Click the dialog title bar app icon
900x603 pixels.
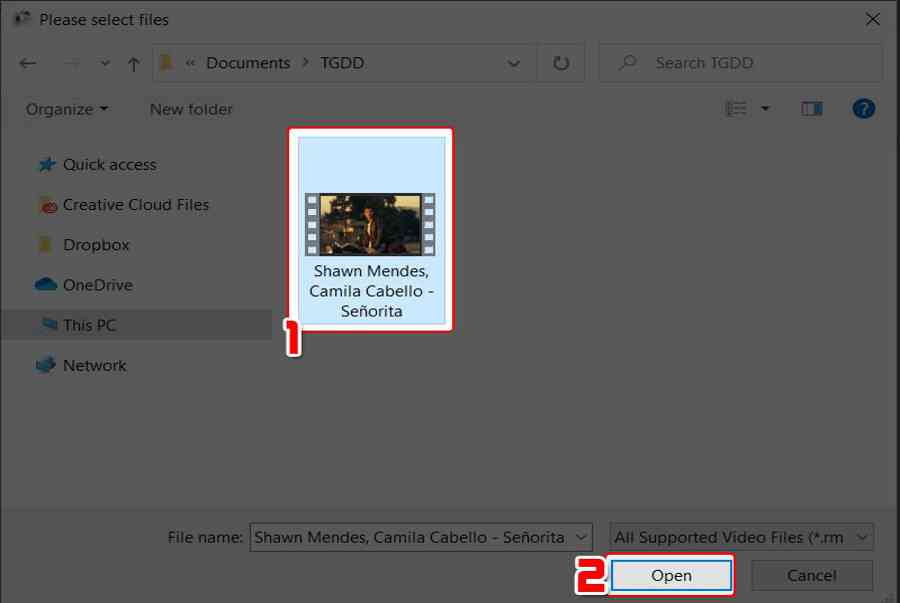click(x=22, y=19)
